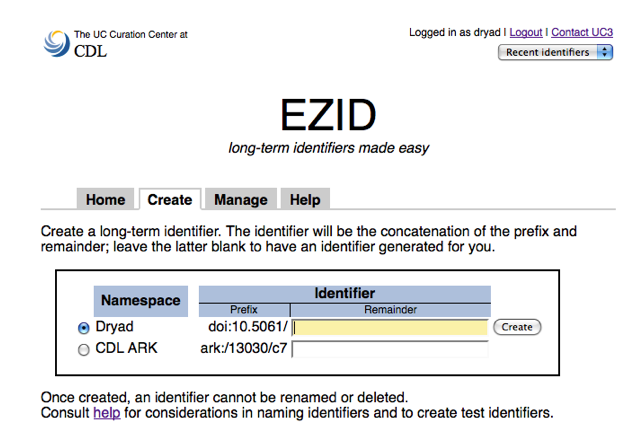Viewport: 638px width, 438px height.
Task: Open the Contact UC3 link
Action: pyautogui.click(x=582, y=32)
